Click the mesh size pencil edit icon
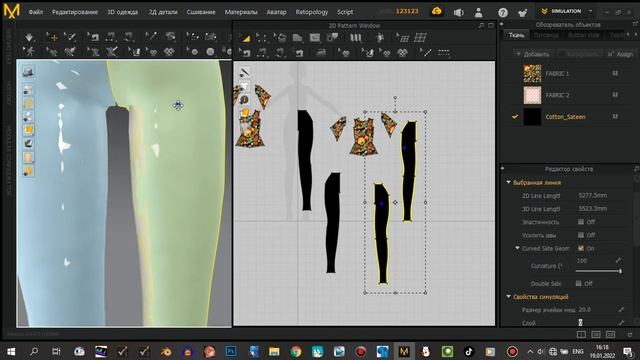This screenshot has width=640, height=360. [x=621, y=310]
